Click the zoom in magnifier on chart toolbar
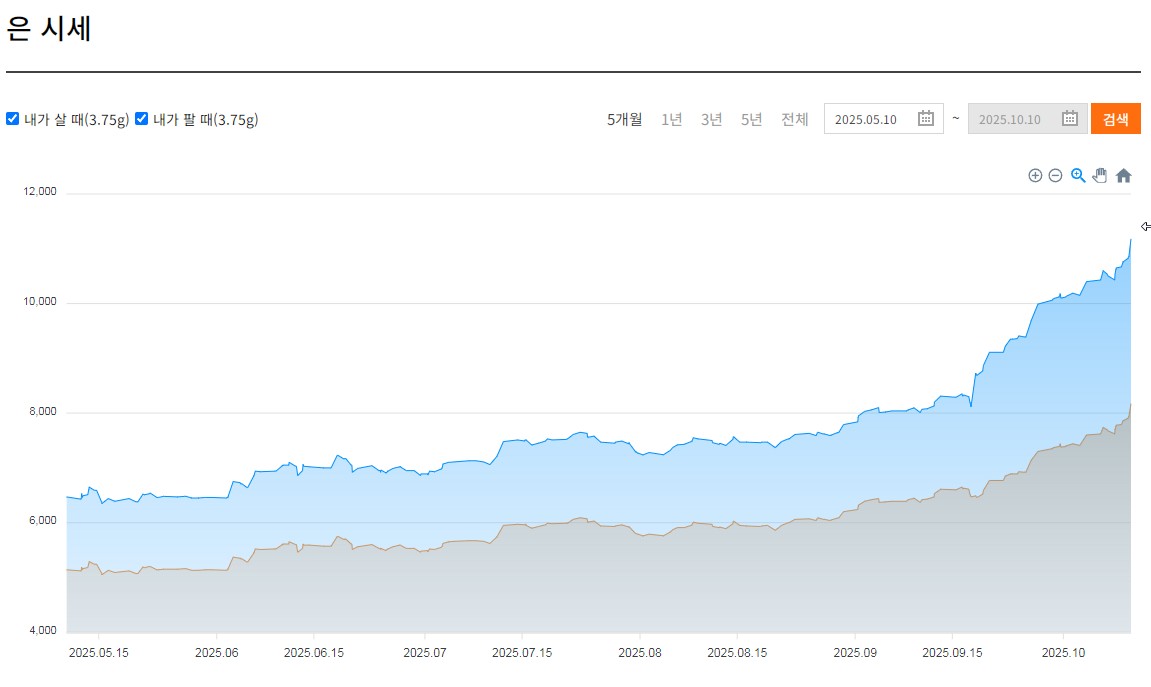The width and height of the screenshot is (1151, 687). (x=1035, y=176)
